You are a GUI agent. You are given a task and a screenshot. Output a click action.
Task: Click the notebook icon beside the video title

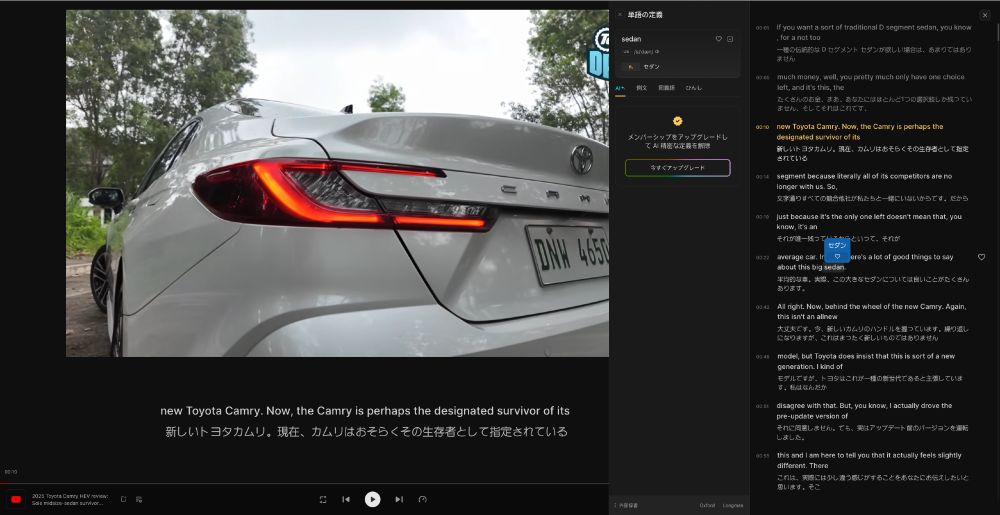(x=124, y=499)
